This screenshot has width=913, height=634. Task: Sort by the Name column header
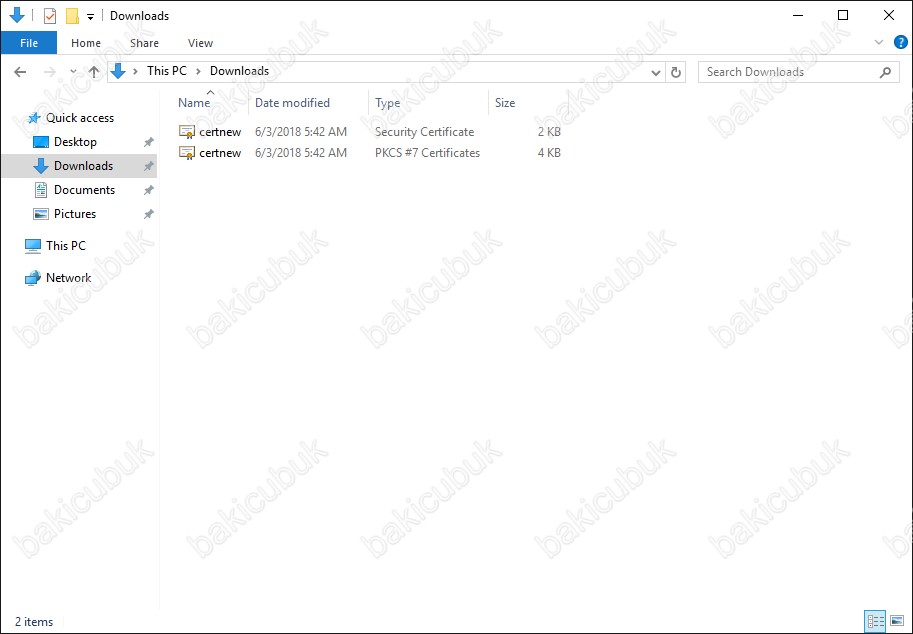194,103
